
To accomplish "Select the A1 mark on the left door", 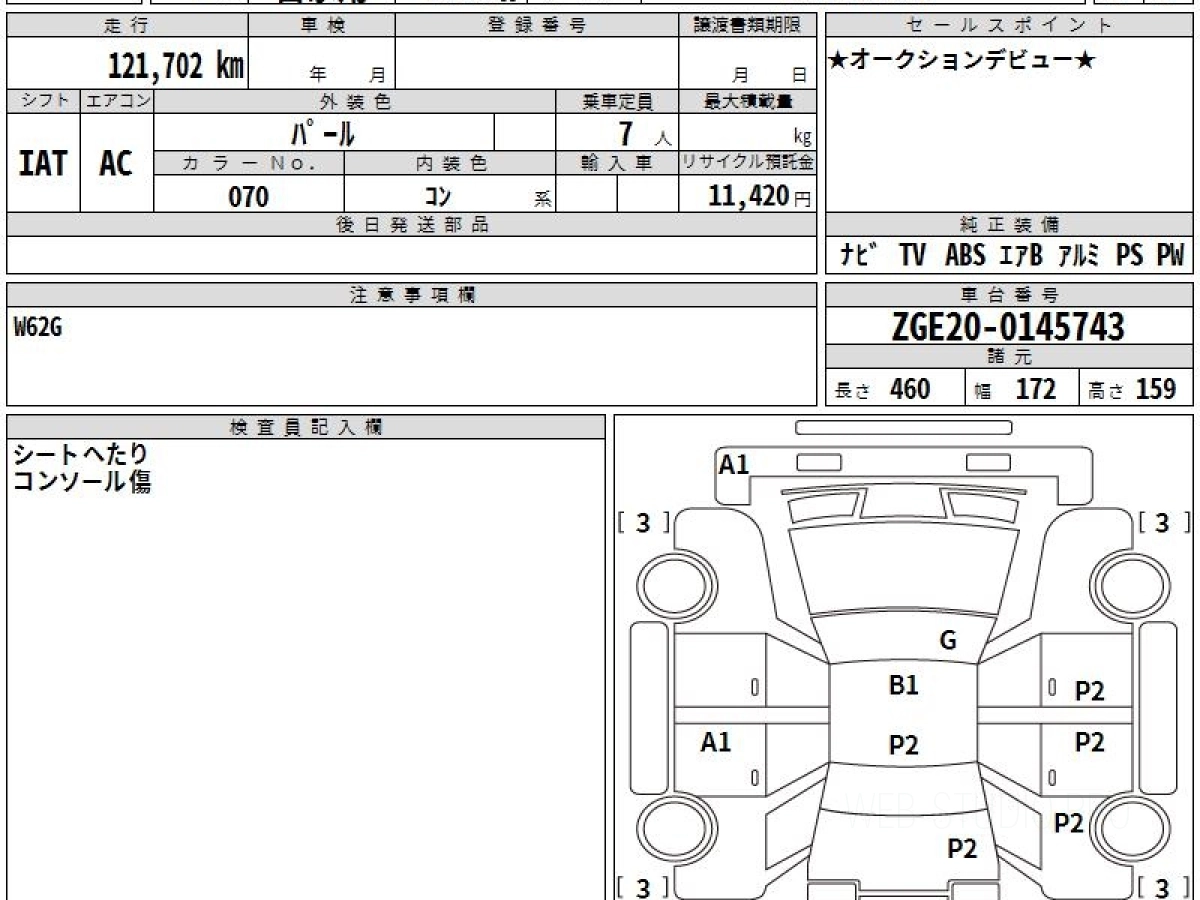I will [716, 742].
